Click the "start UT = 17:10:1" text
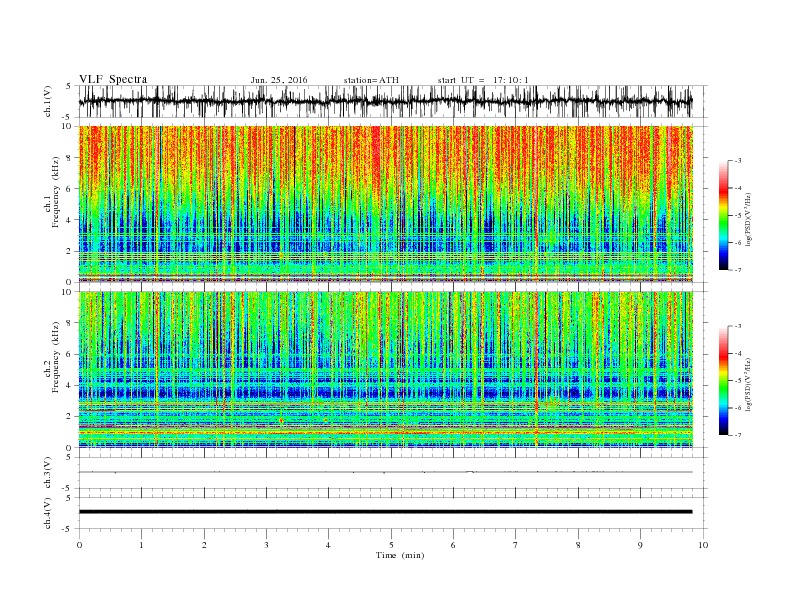792x612 pixels. point(483,80)
